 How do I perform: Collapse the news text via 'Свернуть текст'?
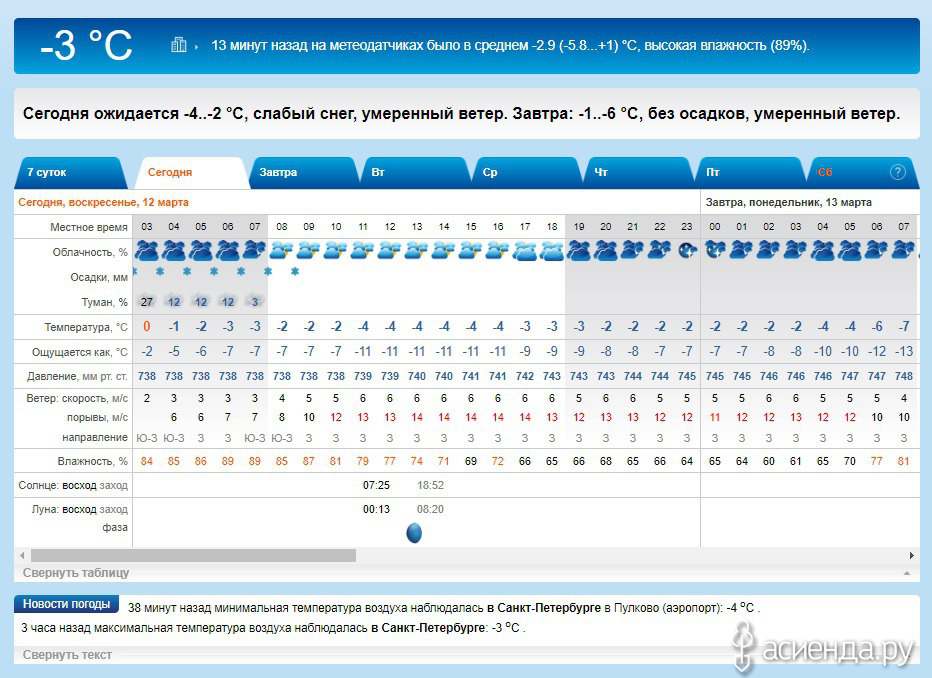tap(67, 655)
